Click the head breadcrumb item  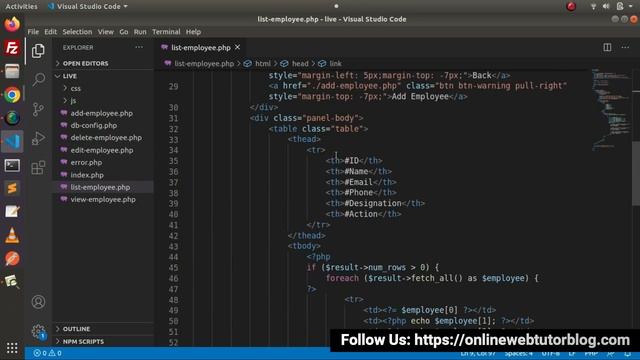pos(300,64)
